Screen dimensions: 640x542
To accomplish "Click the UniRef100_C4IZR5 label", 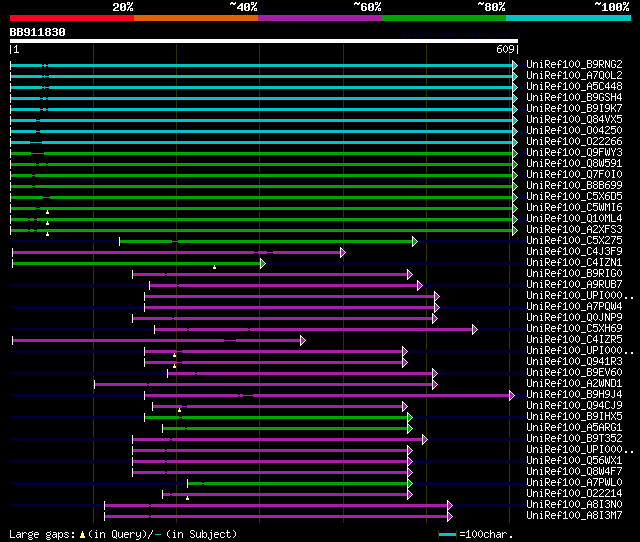I will coord(574,340).
